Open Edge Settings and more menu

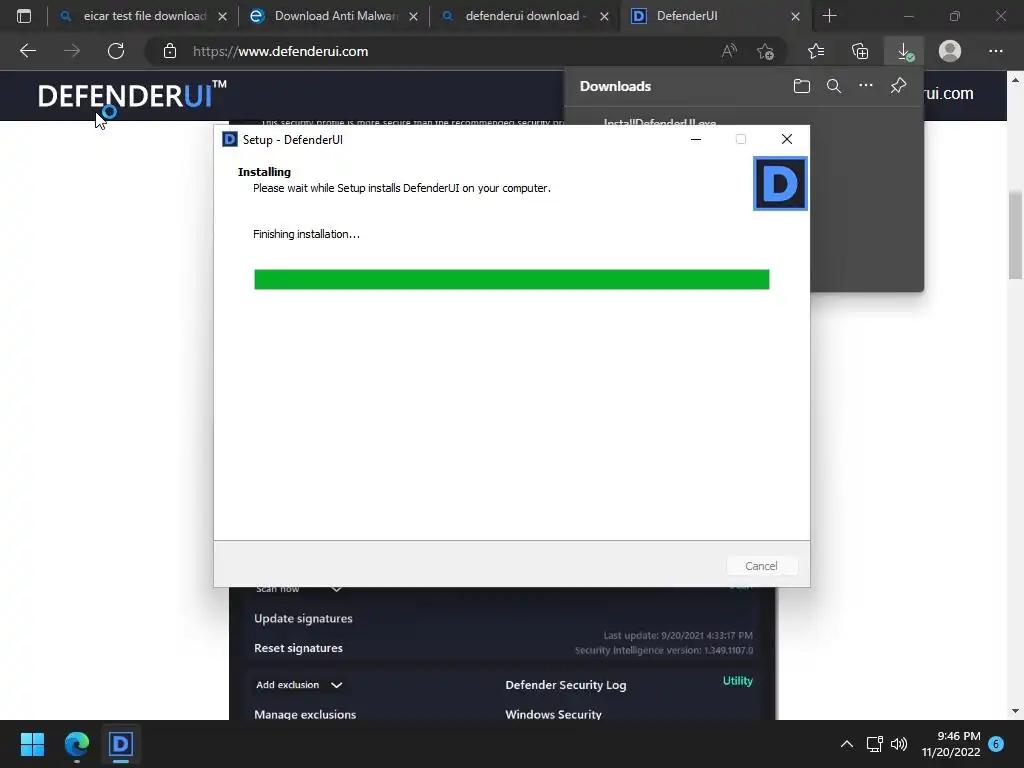(995, 51)
